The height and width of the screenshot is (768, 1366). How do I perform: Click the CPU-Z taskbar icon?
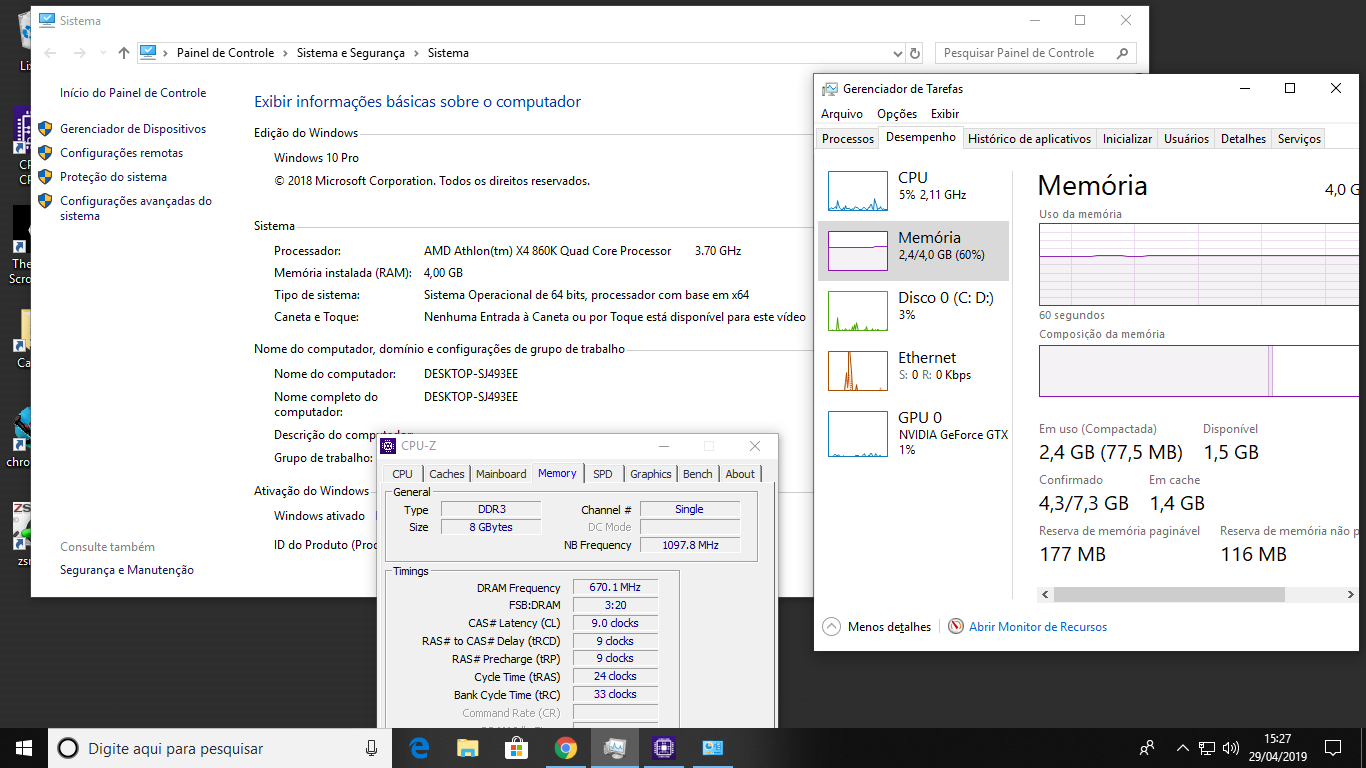pos(663,748)
